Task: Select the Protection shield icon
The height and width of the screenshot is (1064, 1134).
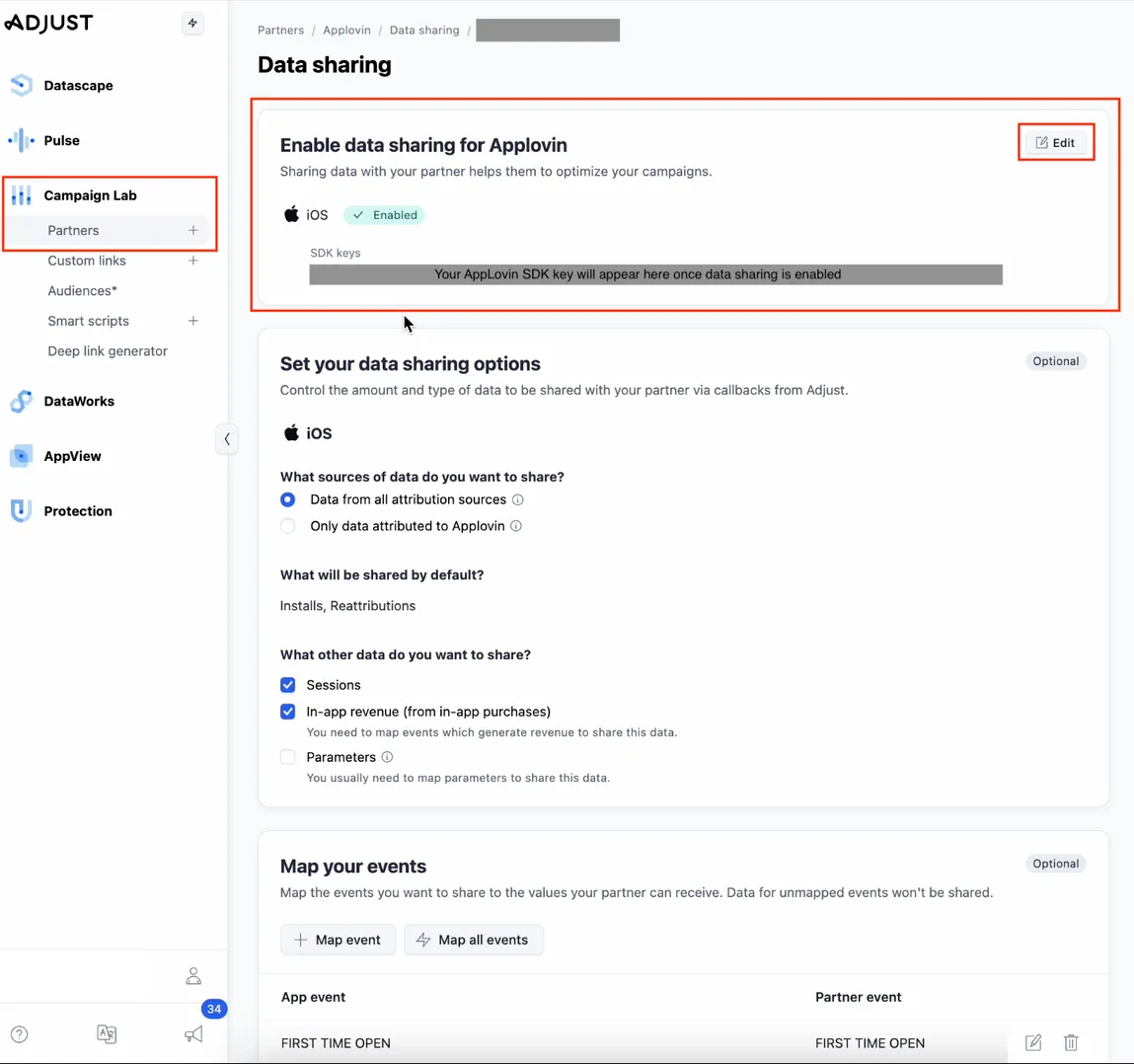Action: 21,510
